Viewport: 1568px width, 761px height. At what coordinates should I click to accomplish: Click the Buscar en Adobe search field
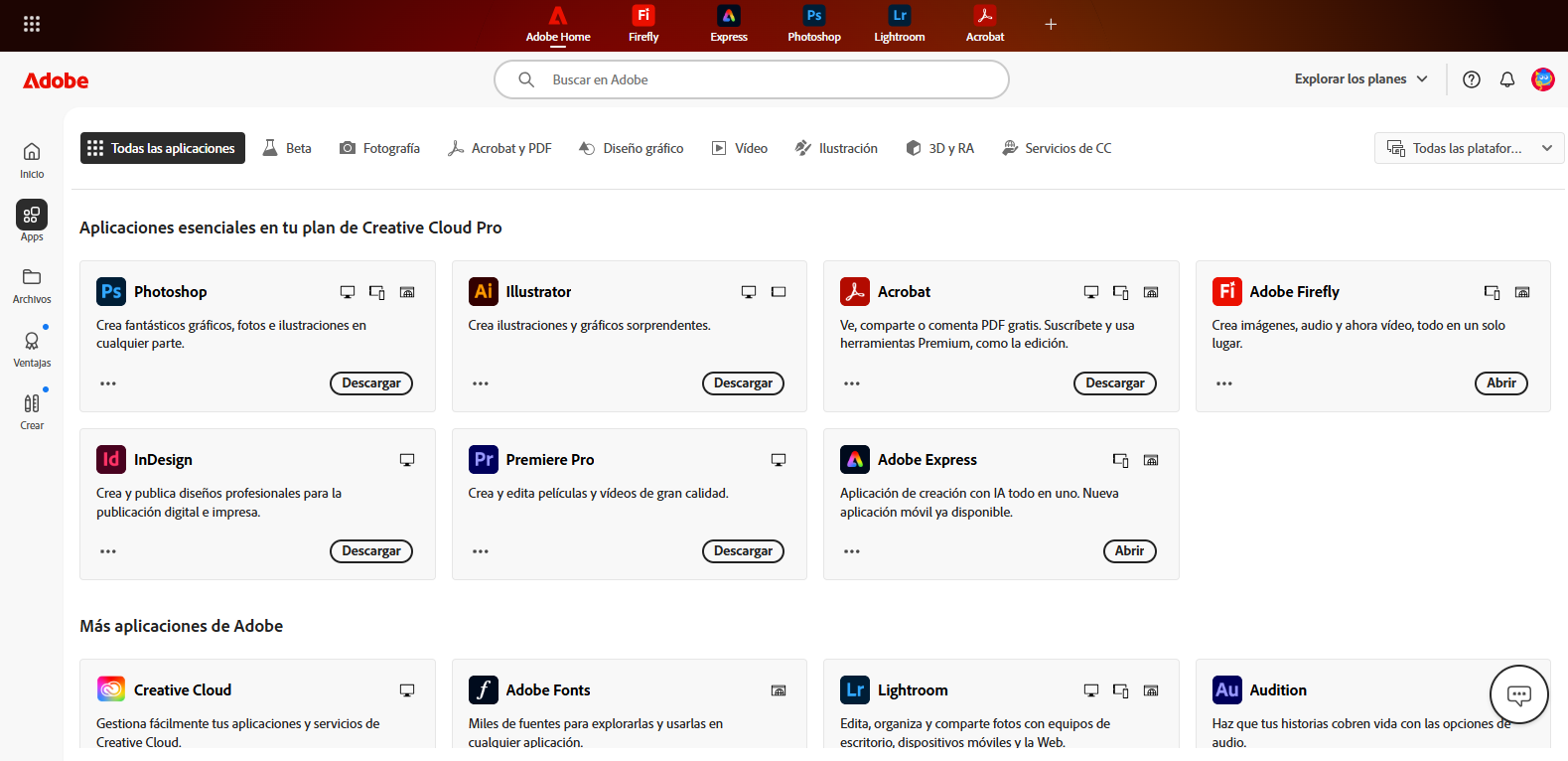(x=751, y=79)
